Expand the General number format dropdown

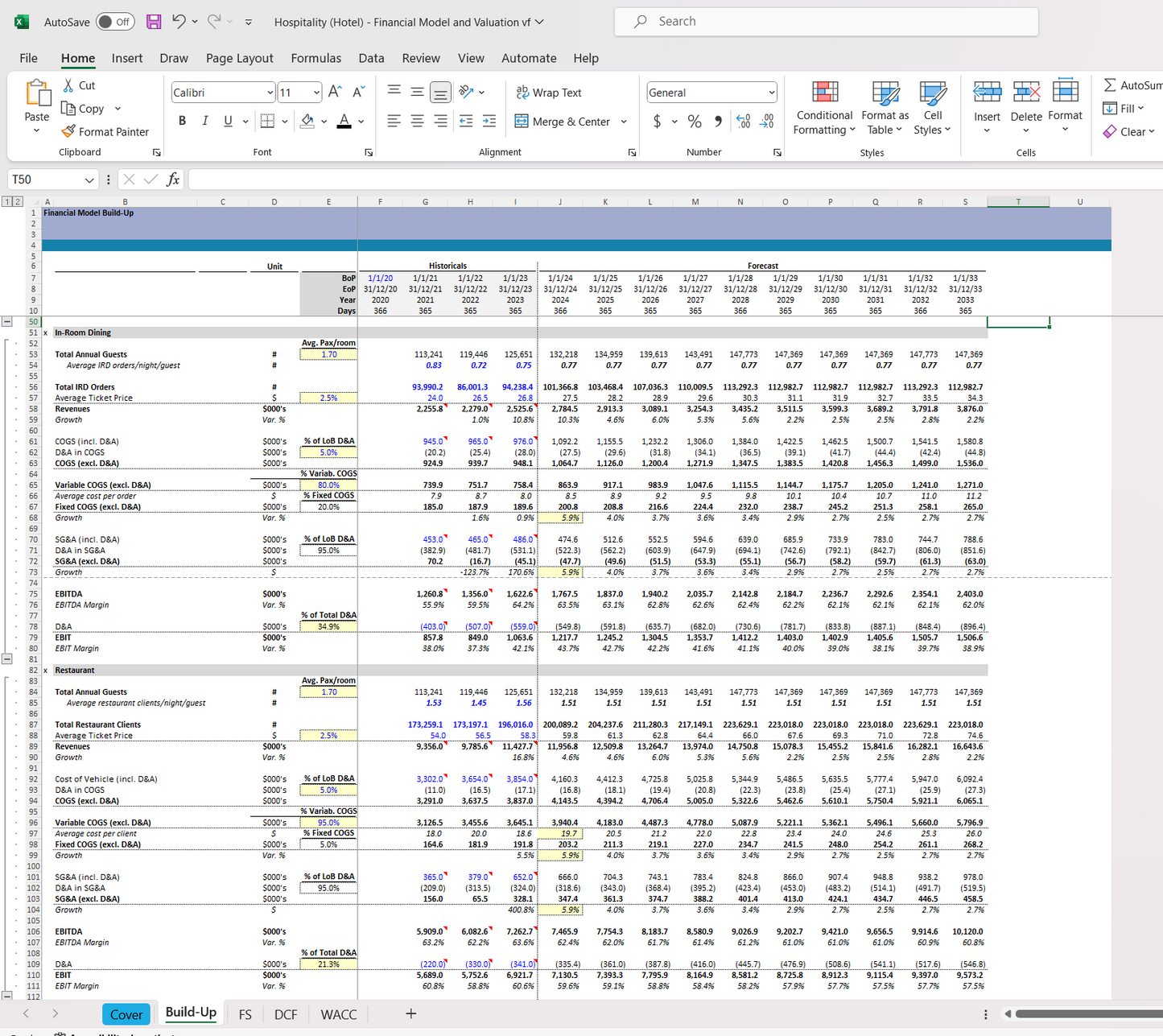point(771,93)
